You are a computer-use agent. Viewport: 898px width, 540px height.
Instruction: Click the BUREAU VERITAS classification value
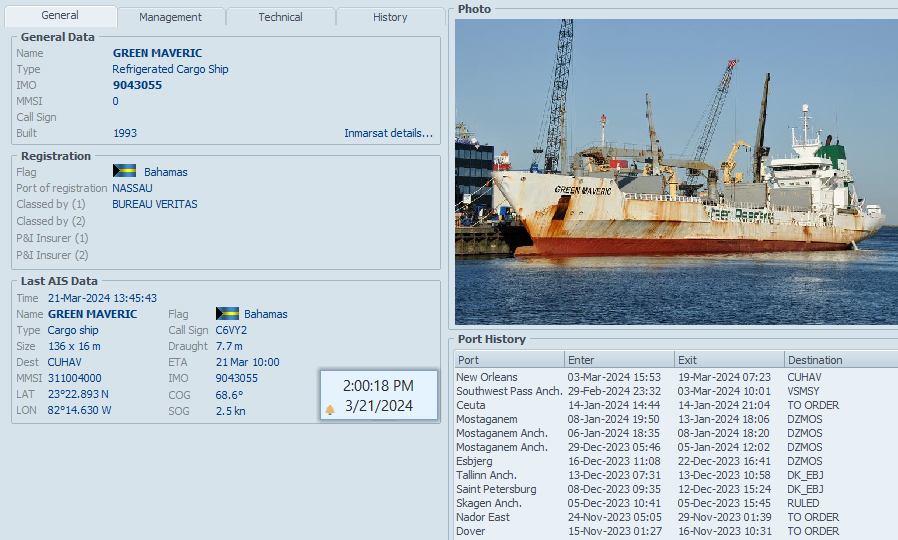click(155, 204)
